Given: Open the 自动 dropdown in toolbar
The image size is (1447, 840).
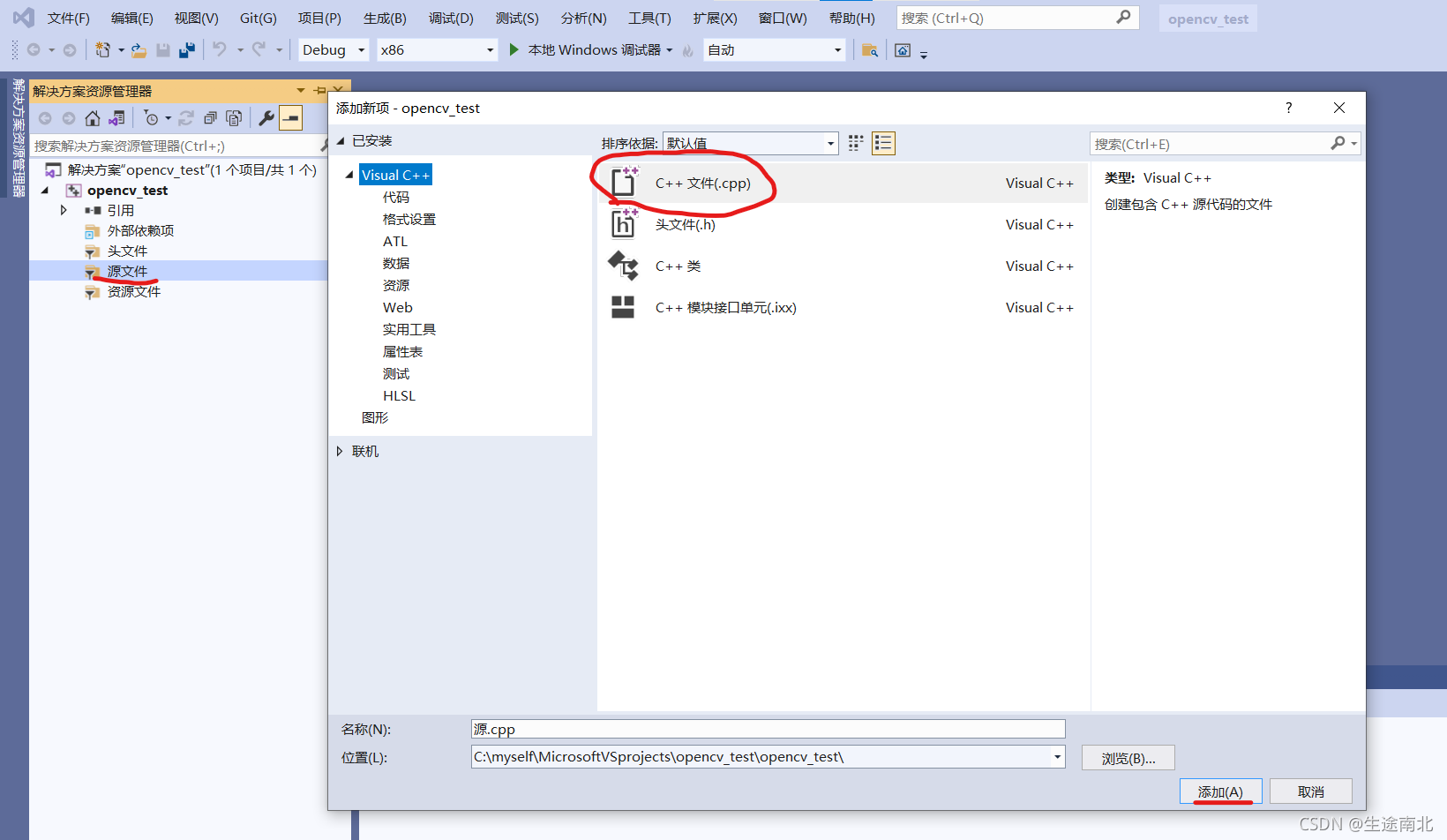Looking at the screenshot, I should coord(775,50).
